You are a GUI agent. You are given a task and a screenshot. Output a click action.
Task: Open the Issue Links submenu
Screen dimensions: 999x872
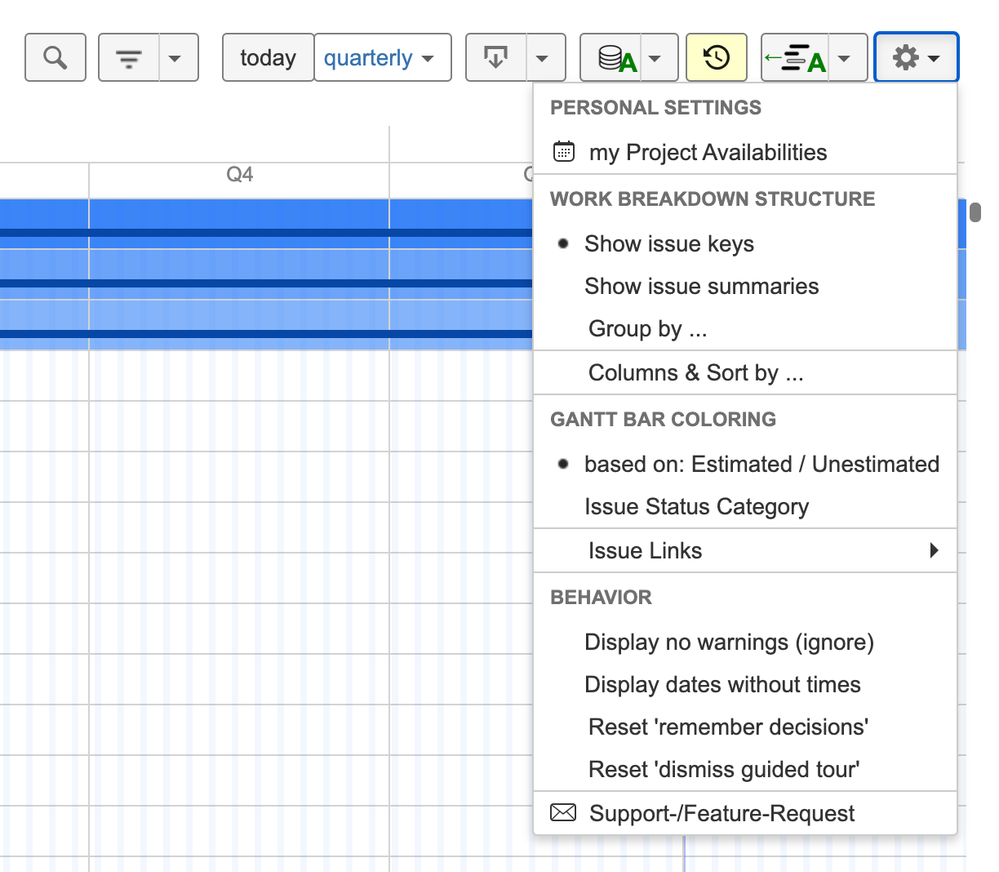tap(745, 550)
